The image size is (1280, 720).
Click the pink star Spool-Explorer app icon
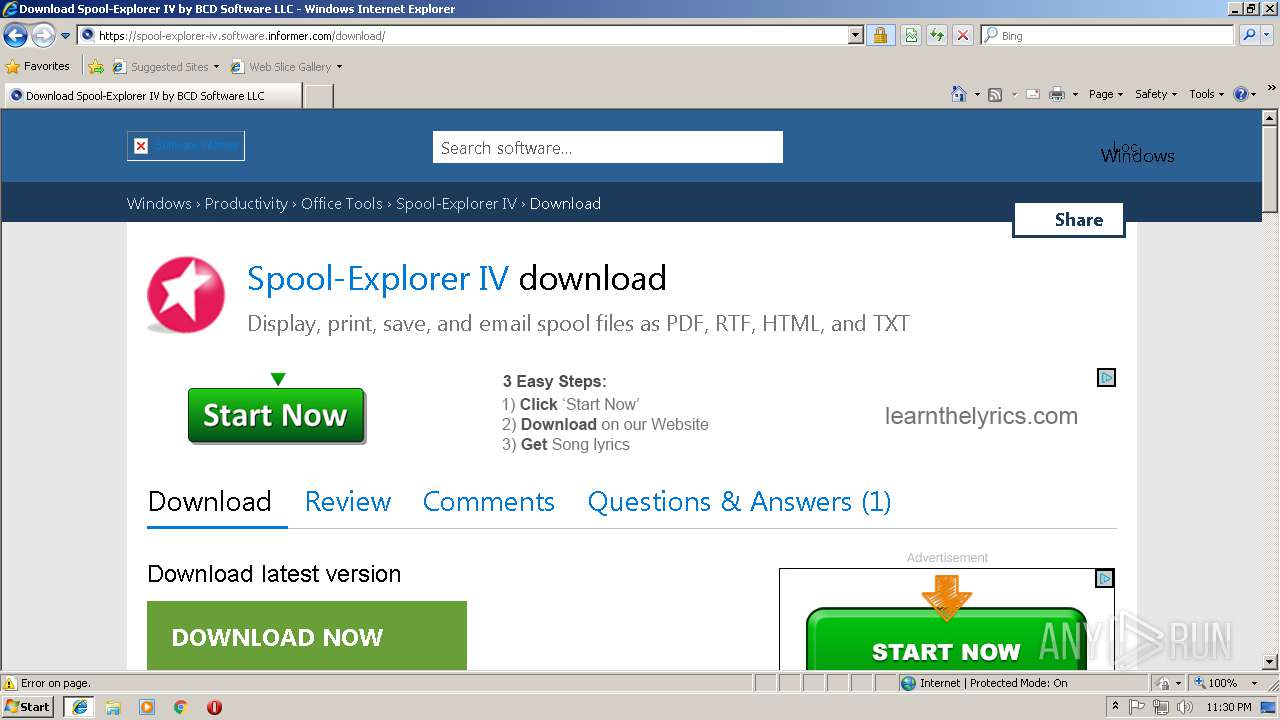[x=186, y=294]
